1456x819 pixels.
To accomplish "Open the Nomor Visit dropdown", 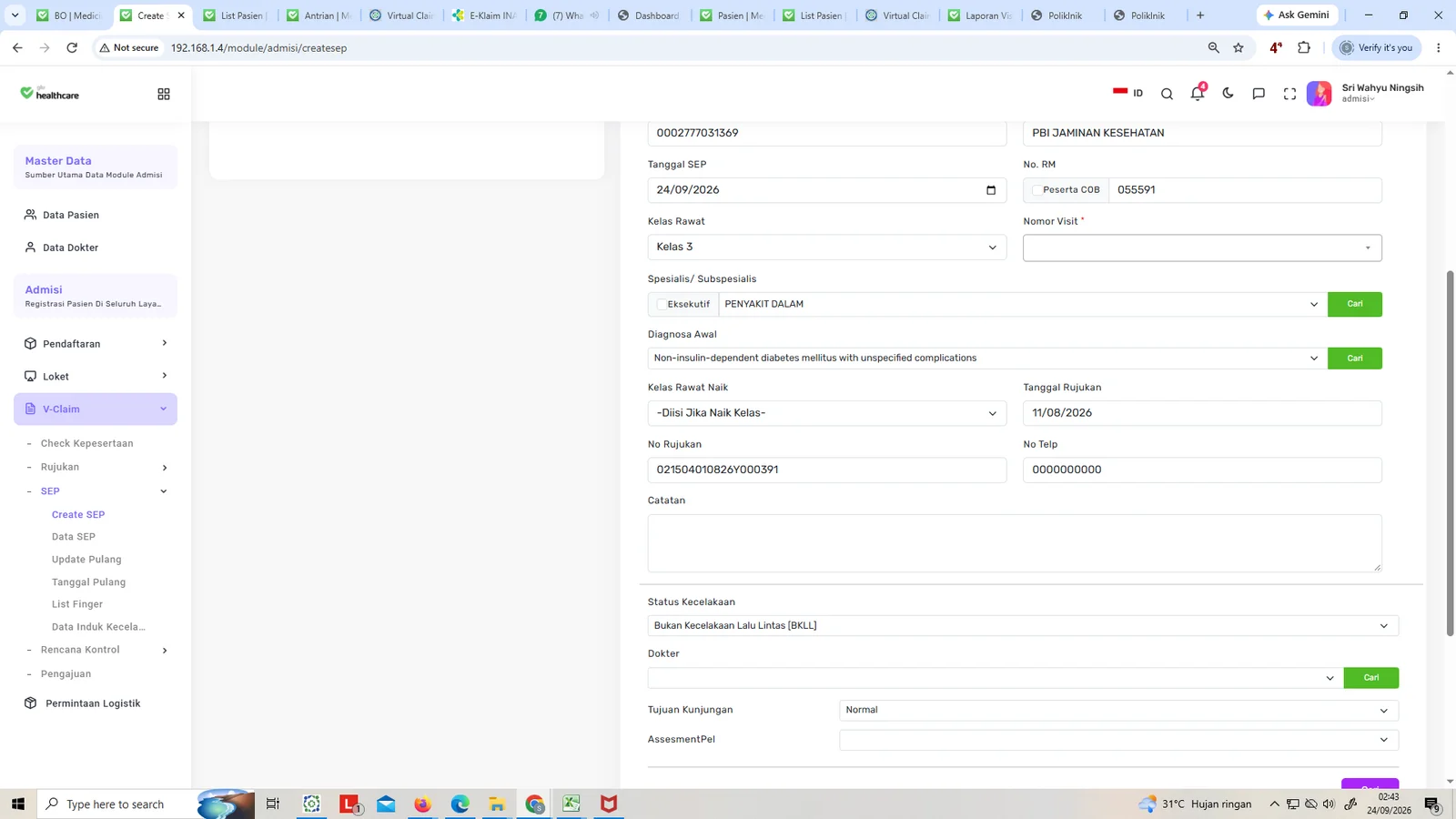I will coord(1202,248).
